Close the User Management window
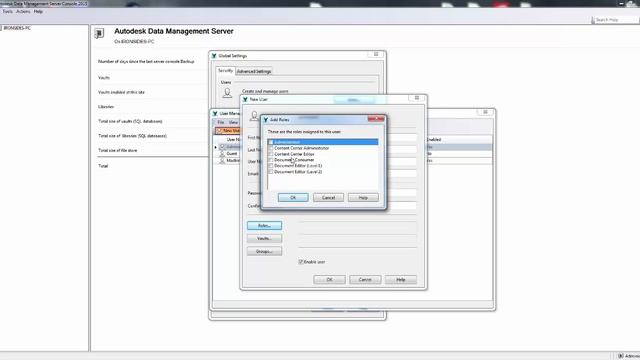640x360 pixels. point(485,112)
